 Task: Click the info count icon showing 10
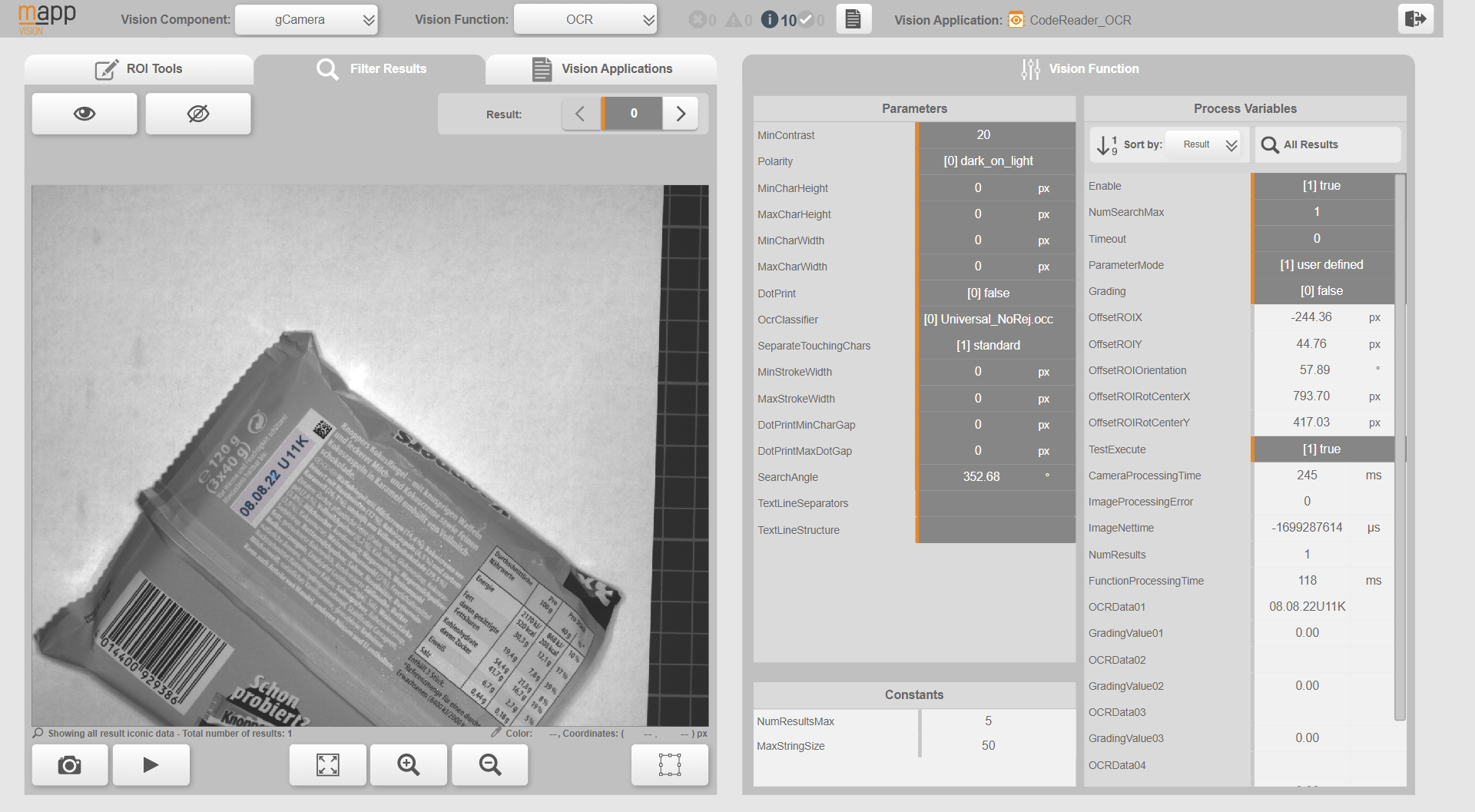(x=770, y=20)
